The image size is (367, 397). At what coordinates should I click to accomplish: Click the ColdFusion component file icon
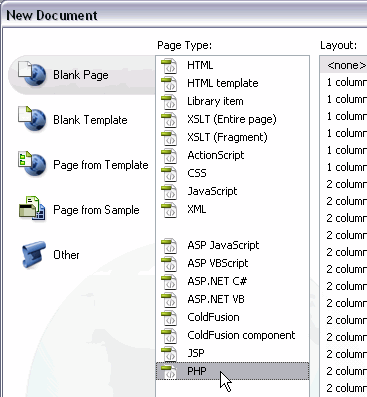pos(169,336)
